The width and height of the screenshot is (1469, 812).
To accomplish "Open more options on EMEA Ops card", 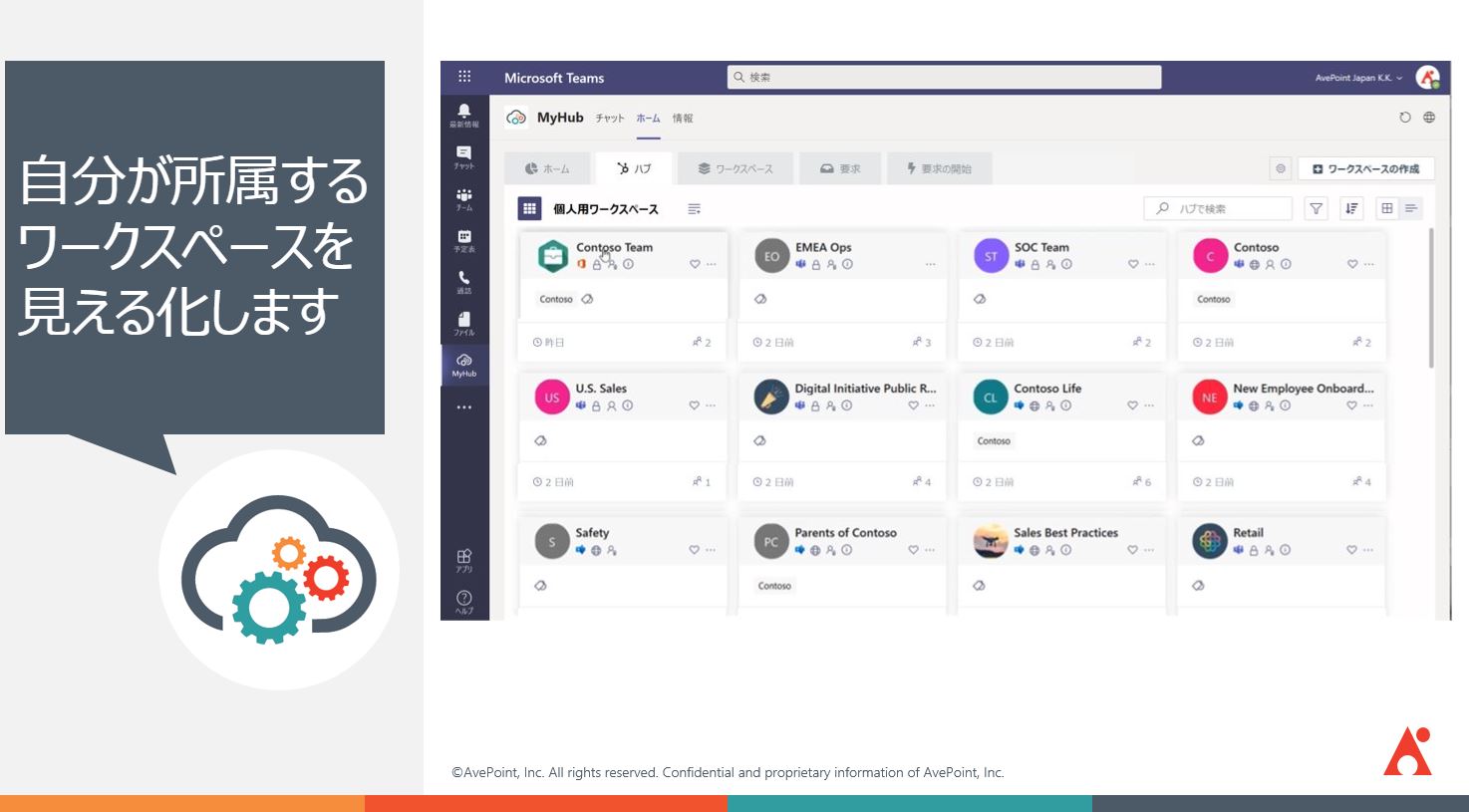I will click(930, 264).
